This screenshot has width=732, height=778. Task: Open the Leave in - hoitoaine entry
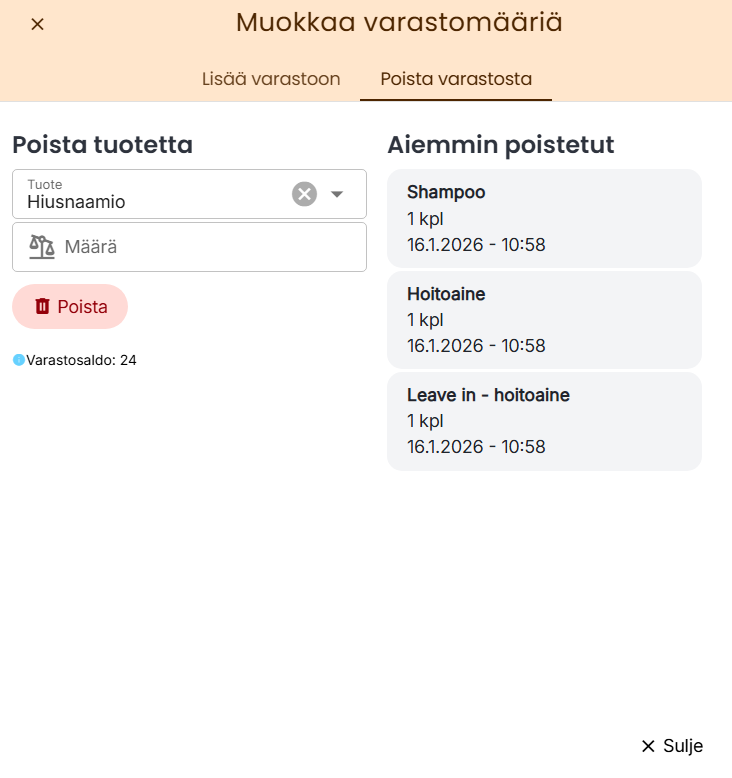[544, 421]
